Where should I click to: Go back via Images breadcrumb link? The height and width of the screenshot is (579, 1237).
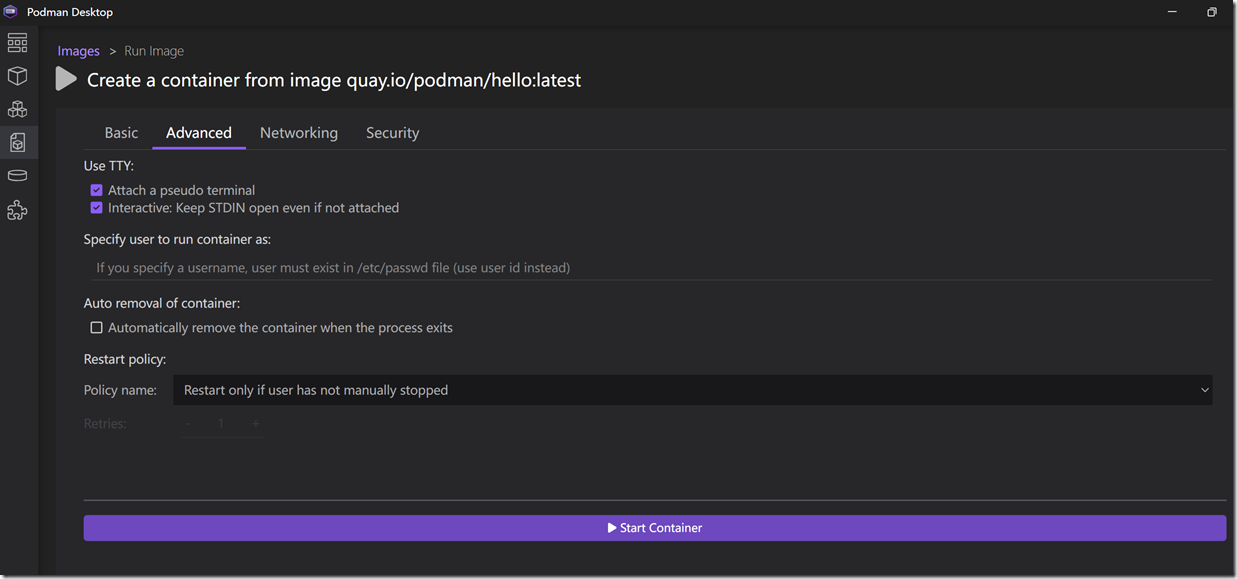[x=78, y=51]
